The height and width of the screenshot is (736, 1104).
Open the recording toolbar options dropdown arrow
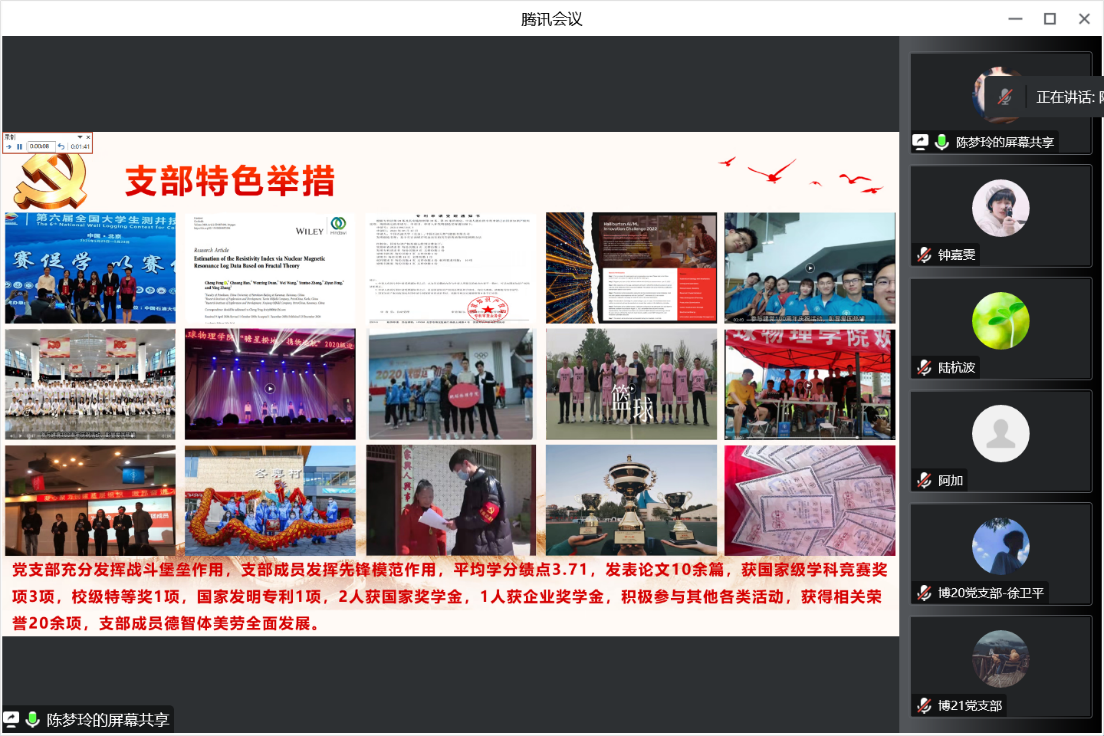[79, 137]
